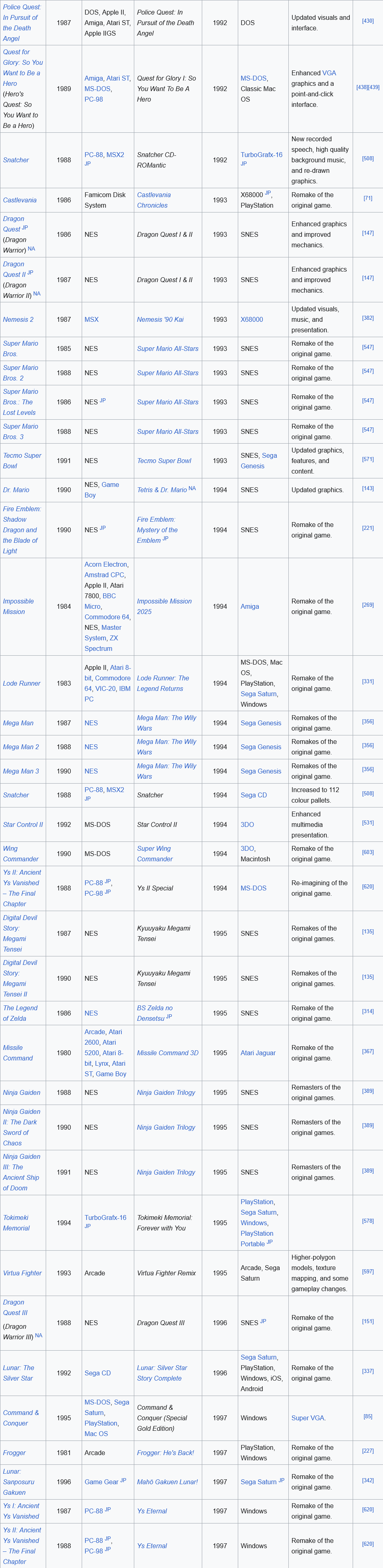Image resolution: width=383 pixels, height=1568 pixels.
Task: Open the Tokimeki Memorial original game link
Action: click(17, 1223)
